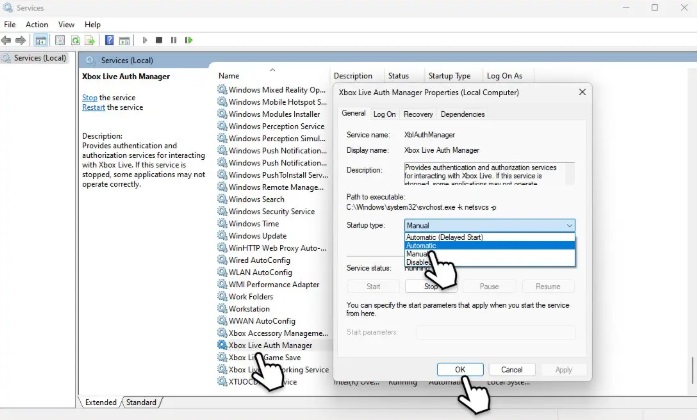Select the General tab
697x420 pixels.
pos(353,113)
